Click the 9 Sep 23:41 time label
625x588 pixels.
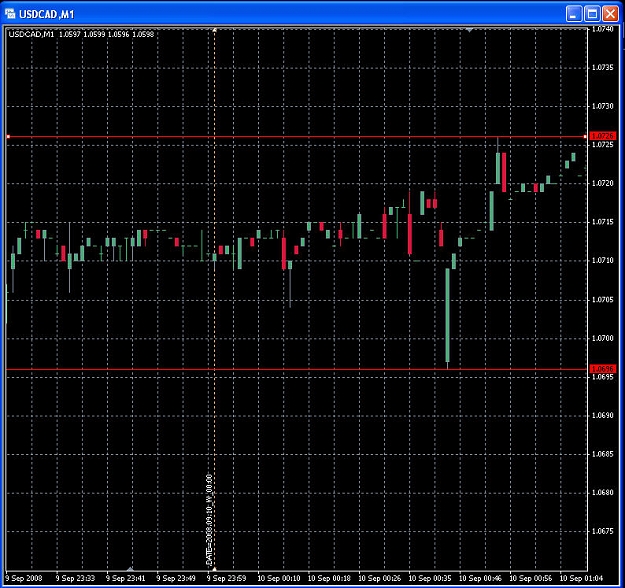coord(126,578)
